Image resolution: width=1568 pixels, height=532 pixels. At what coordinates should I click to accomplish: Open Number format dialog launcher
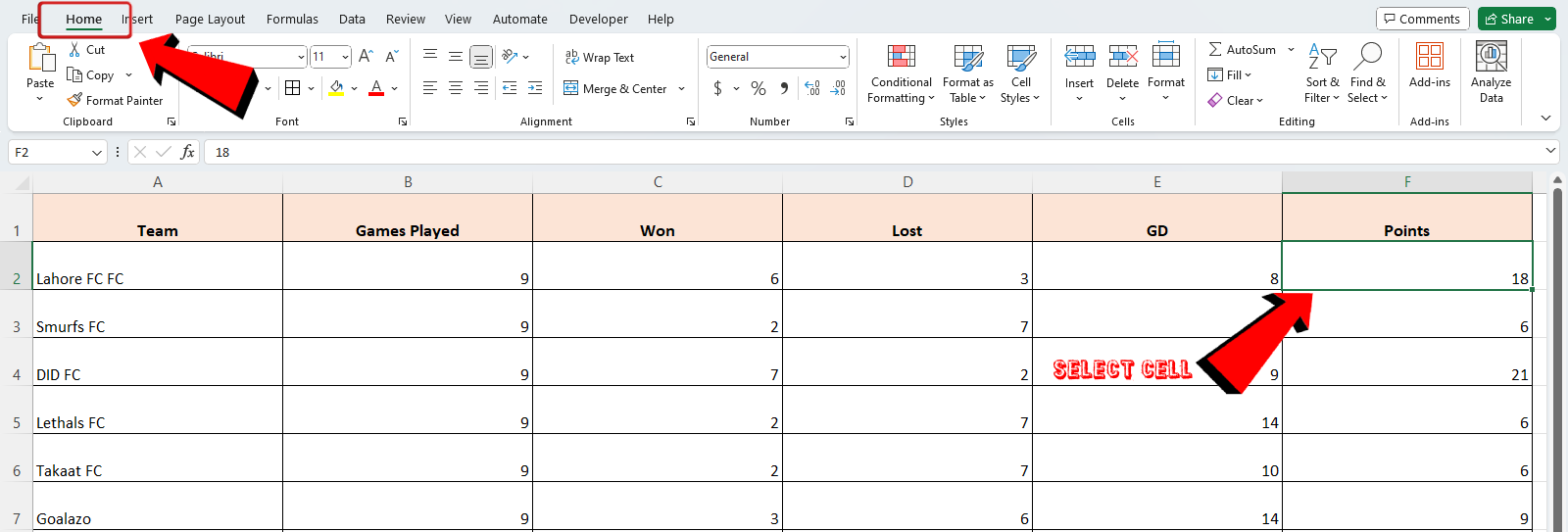point(850,121)
